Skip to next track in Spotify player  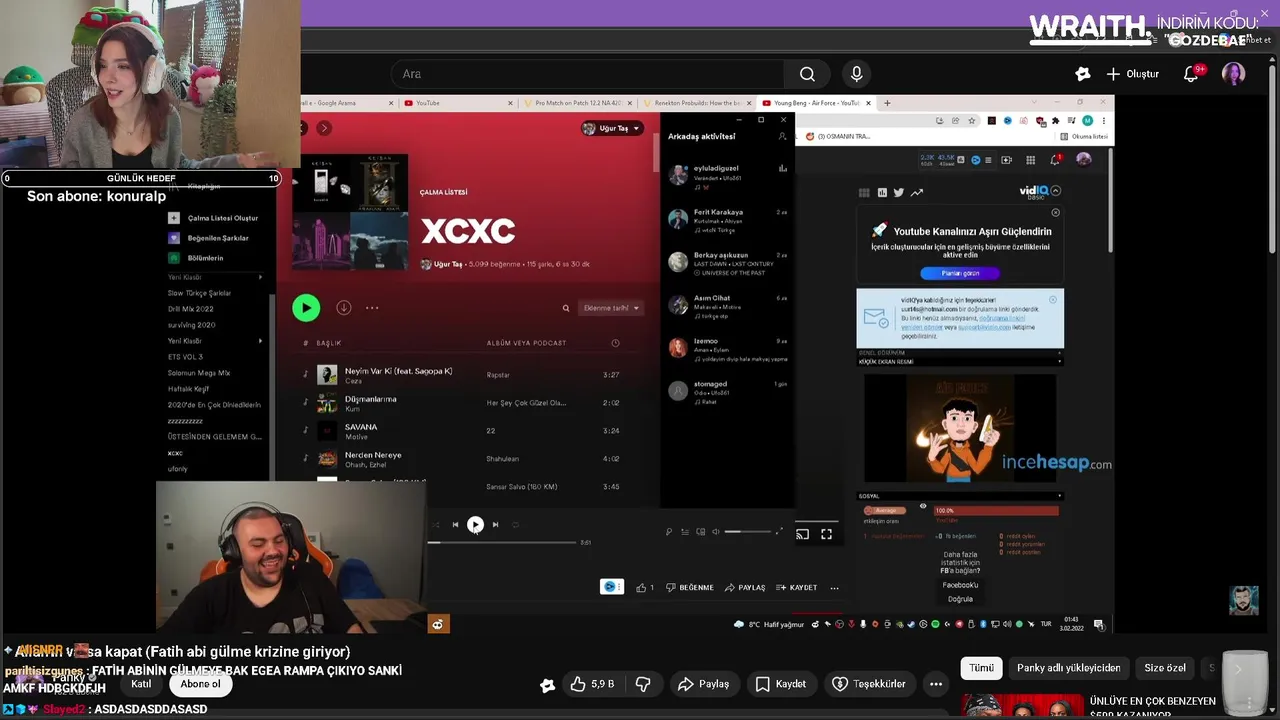coord(495,524)
